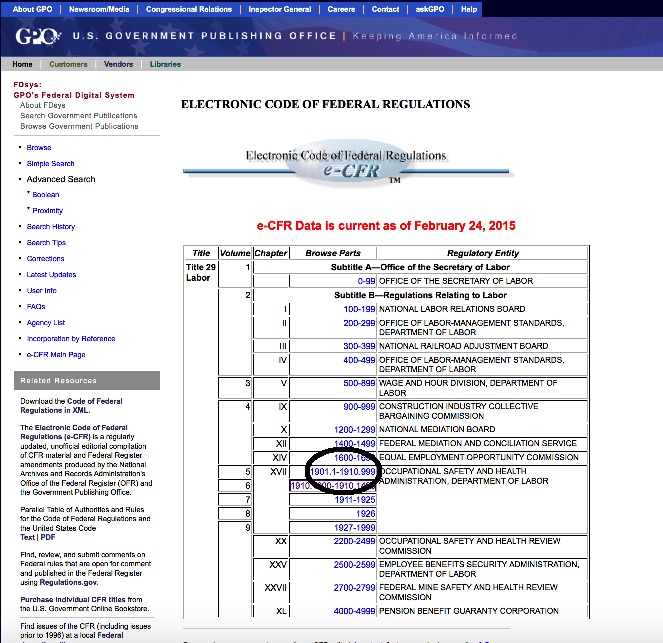Image resolution: width=663 pixels, height=643 pixels.
Task: Open Contact in top navigation
Action: (385, 9)
